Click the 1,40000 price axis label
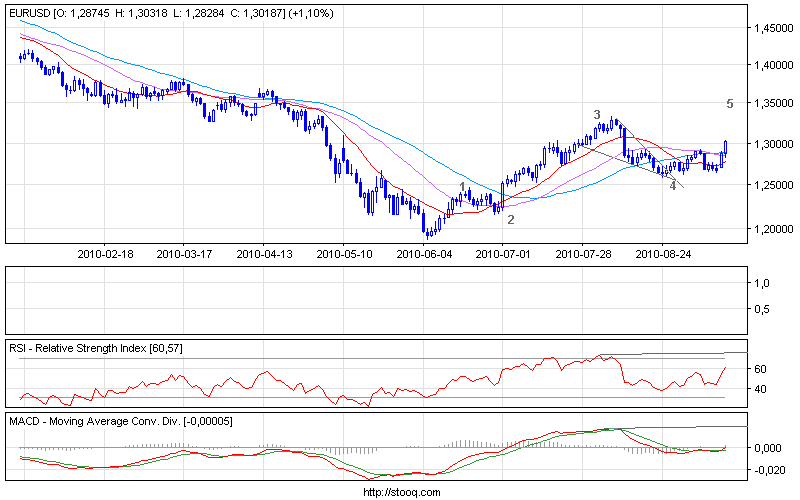800x500 pixels. 774,65
